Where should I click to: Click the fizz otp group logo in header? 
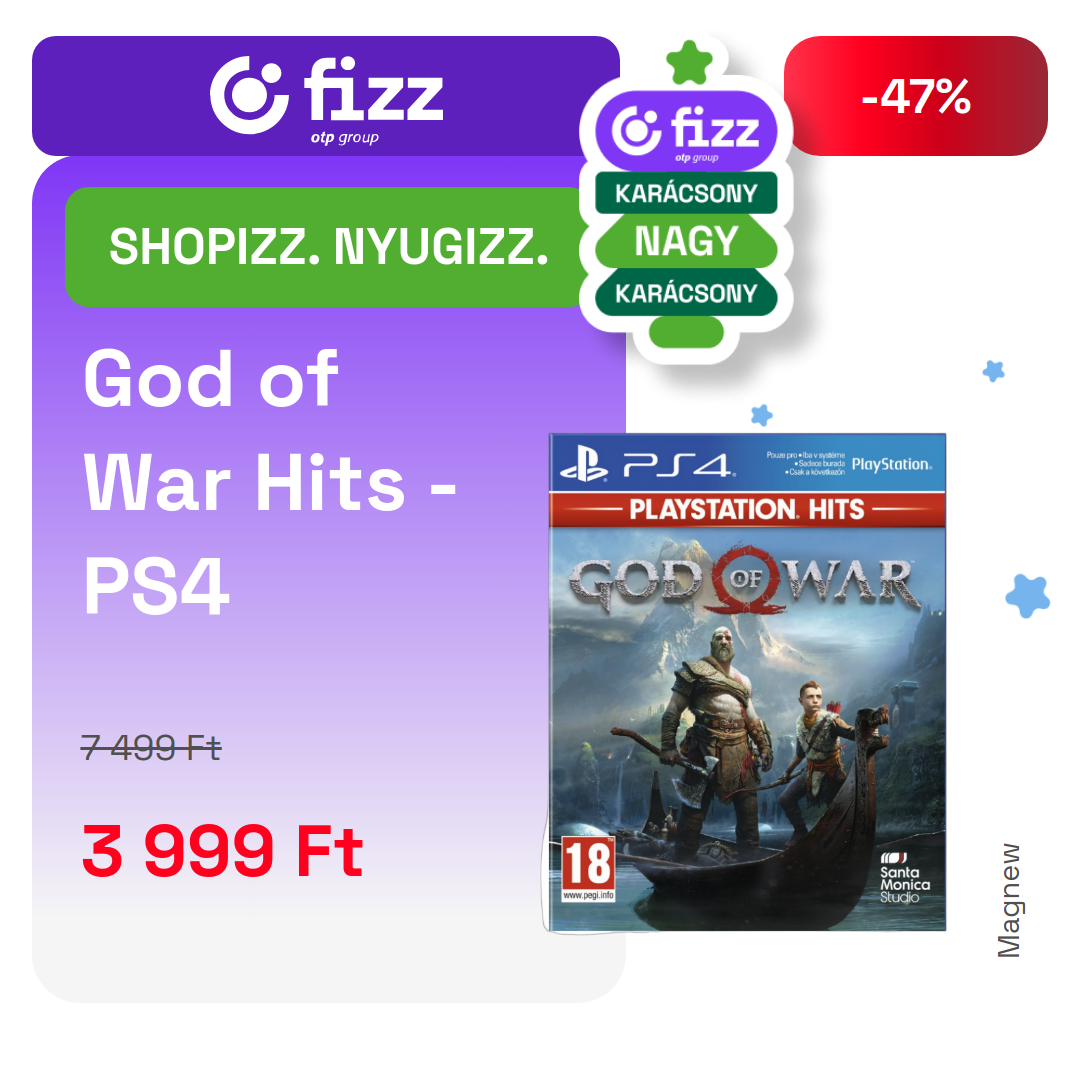[326, 98]
